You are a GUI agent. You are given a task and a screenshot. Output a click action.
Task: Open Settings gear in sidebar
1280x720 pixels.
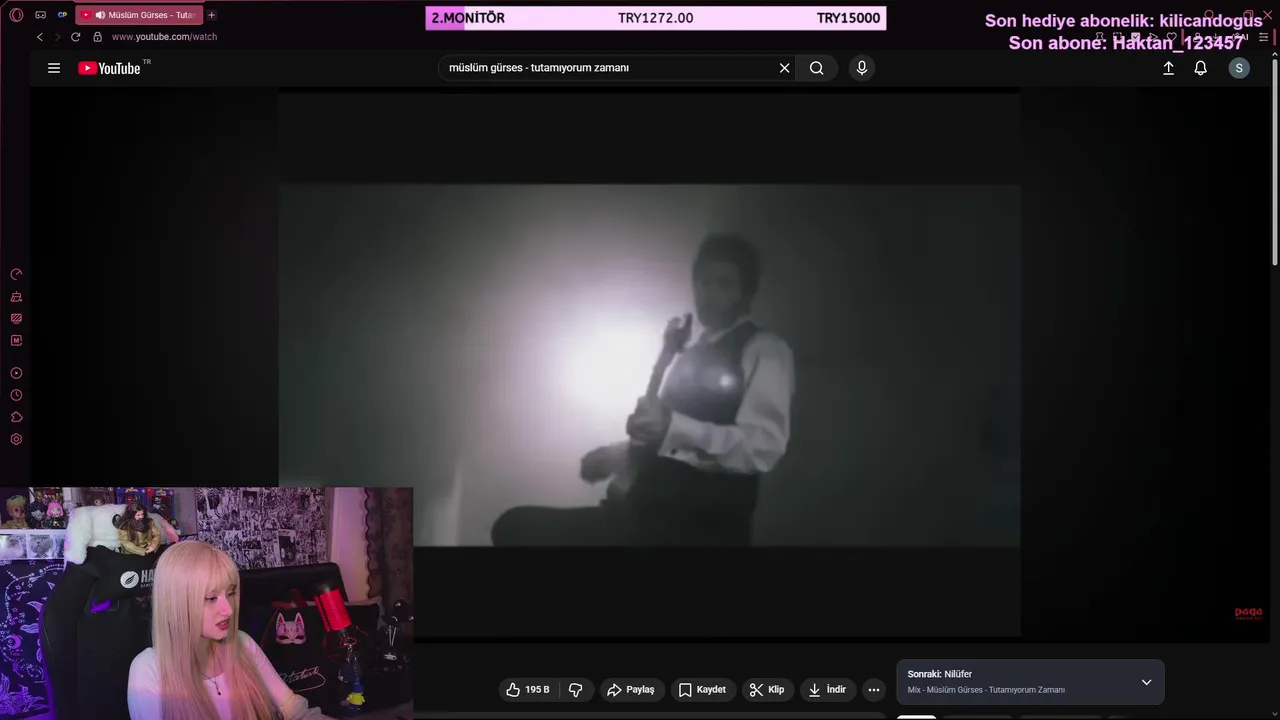click(x=16, y=439)
